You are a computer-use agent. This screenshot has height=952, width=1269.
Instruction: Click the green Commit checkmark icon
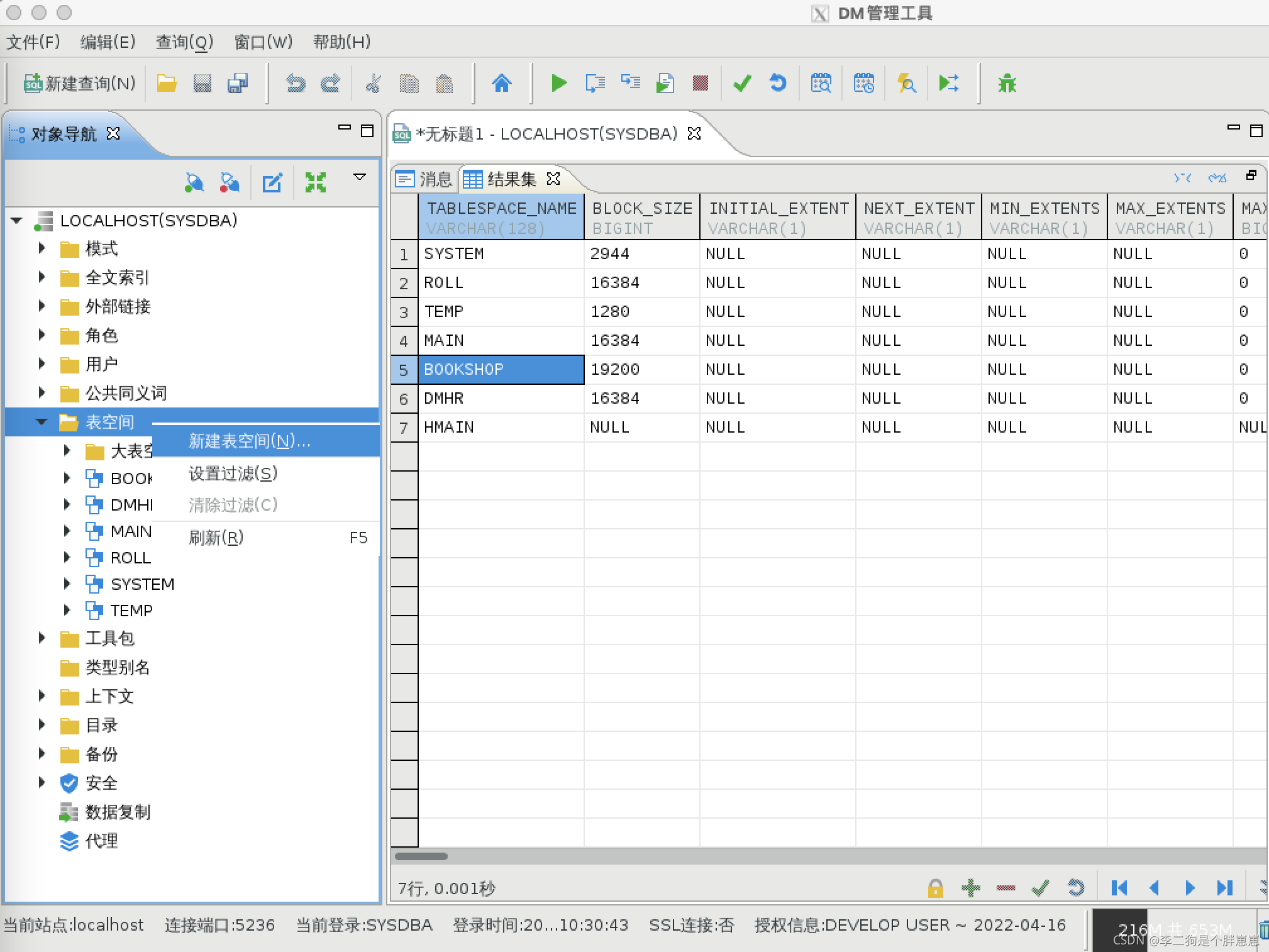tap(743, 83)
